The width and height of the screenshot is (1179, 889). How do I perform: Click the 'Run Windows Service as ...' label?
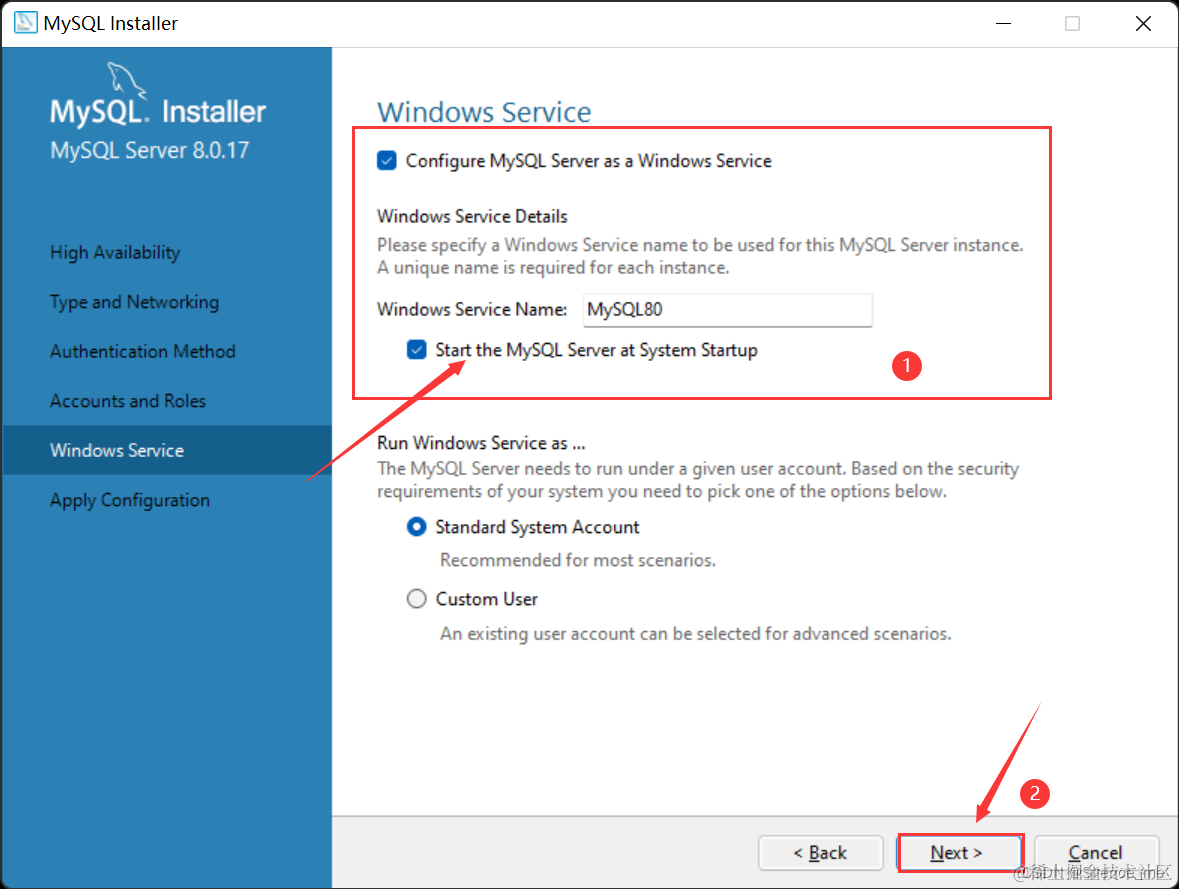coord(481,443)
